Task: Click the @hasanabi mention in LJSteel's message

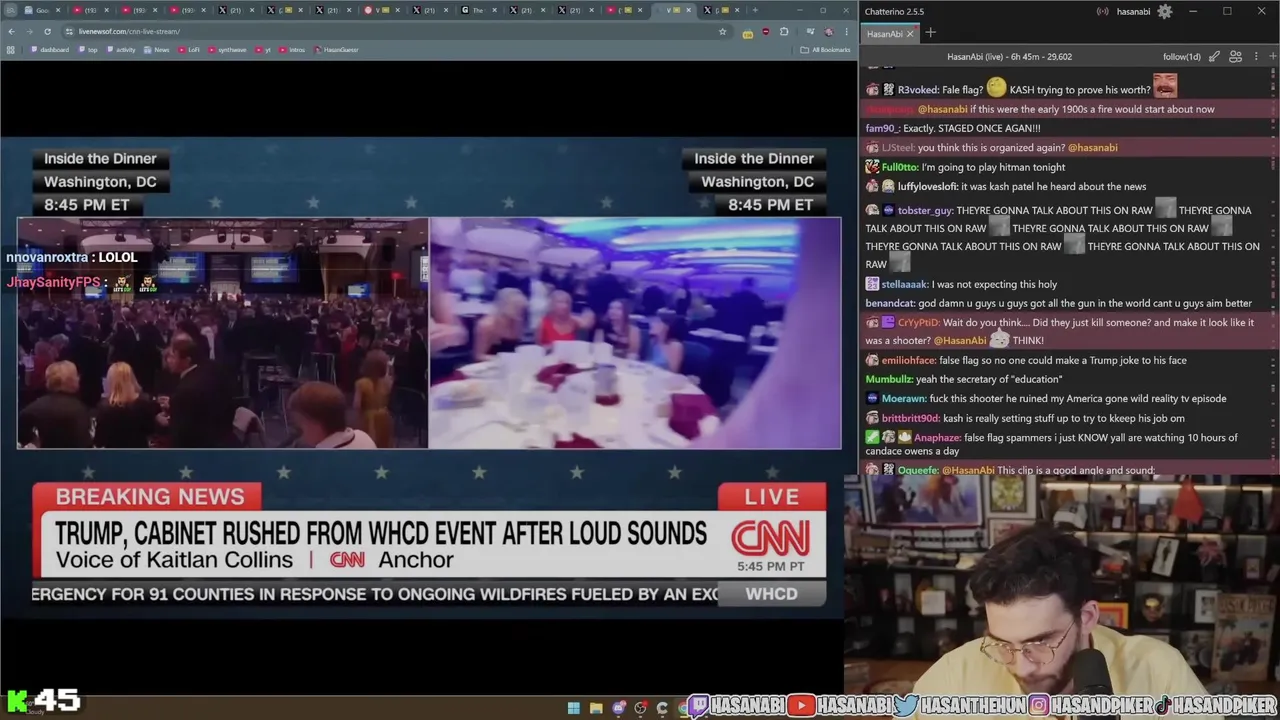Action: 1093,148
